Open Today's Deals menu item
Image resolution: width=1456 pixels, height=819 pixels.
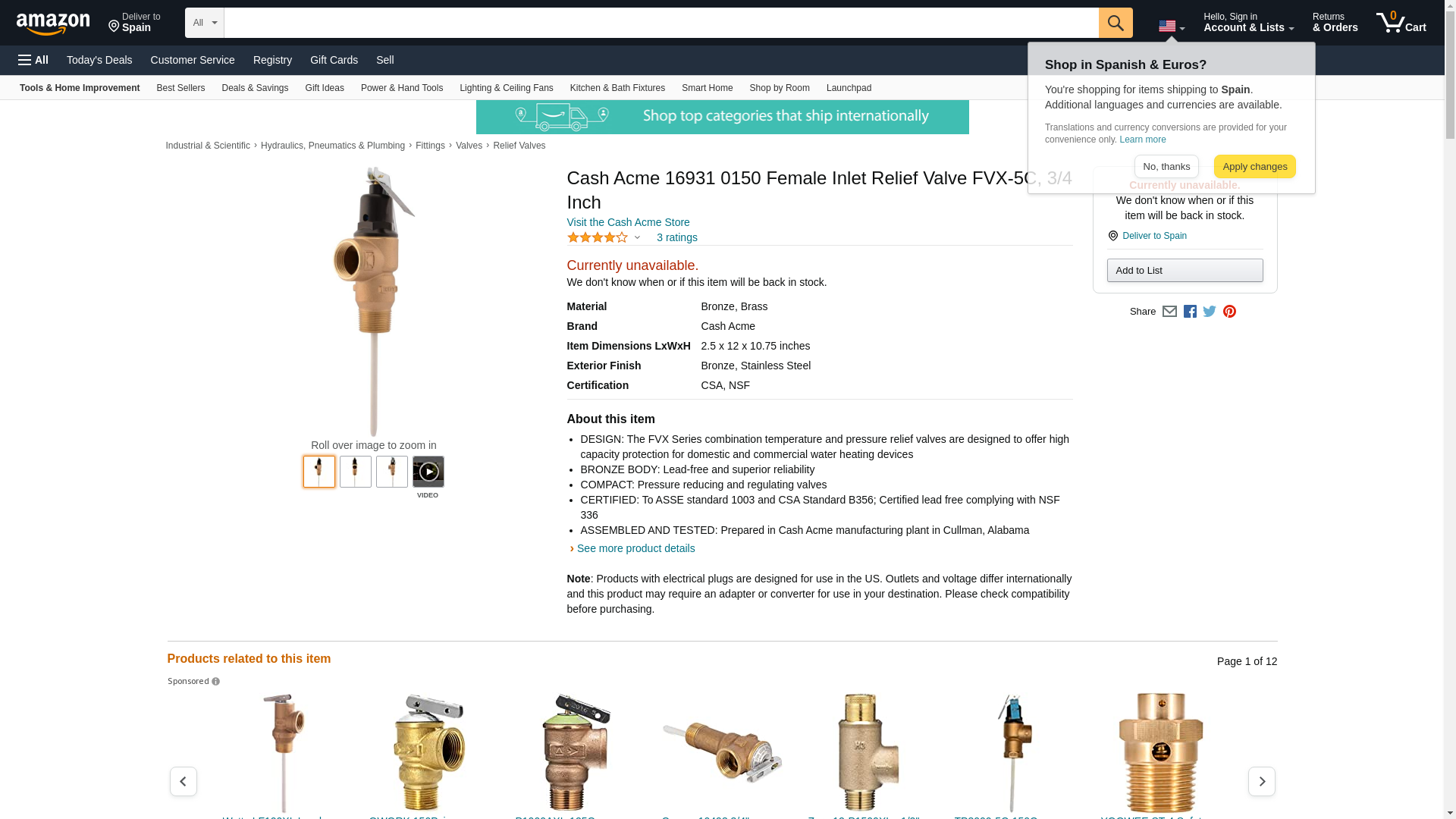click(x=99, y=60)
